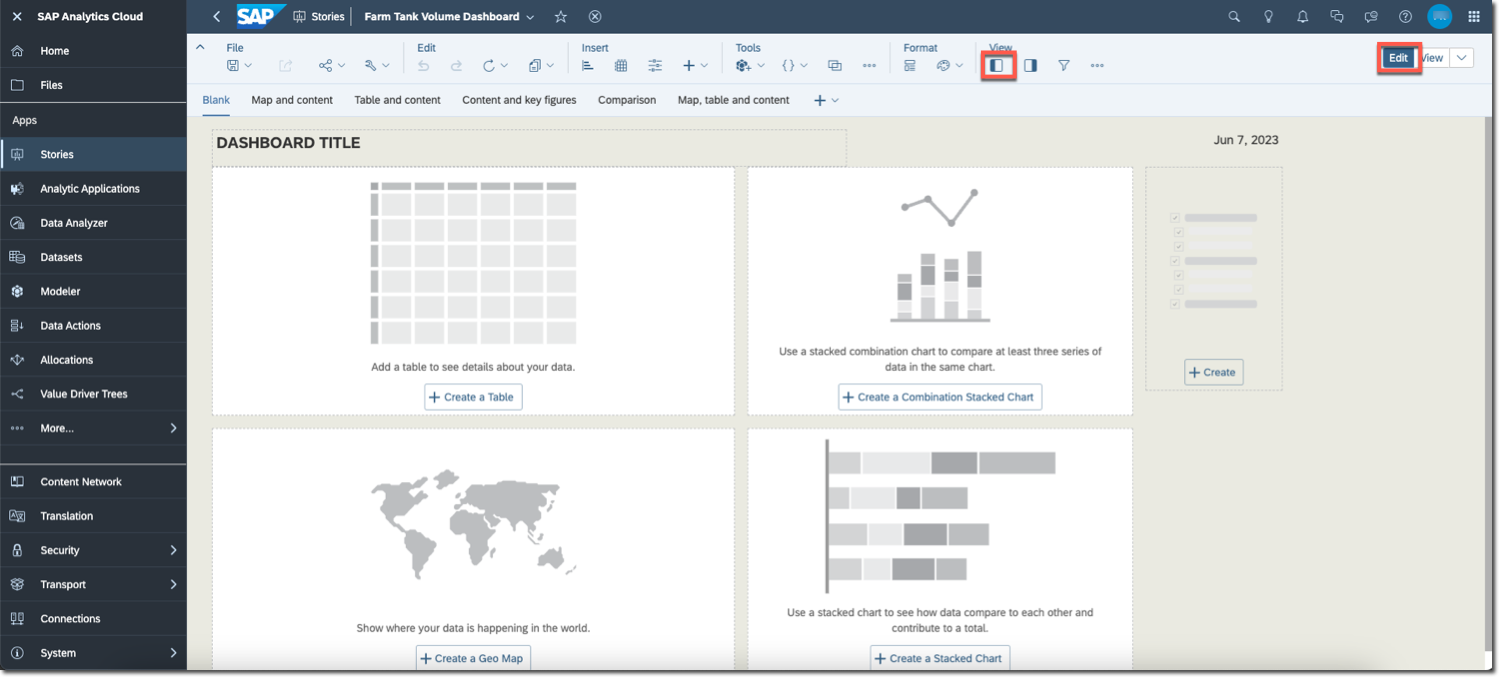
Task: Open the search magnifier in the header
Action: (x=1234, y=17)
